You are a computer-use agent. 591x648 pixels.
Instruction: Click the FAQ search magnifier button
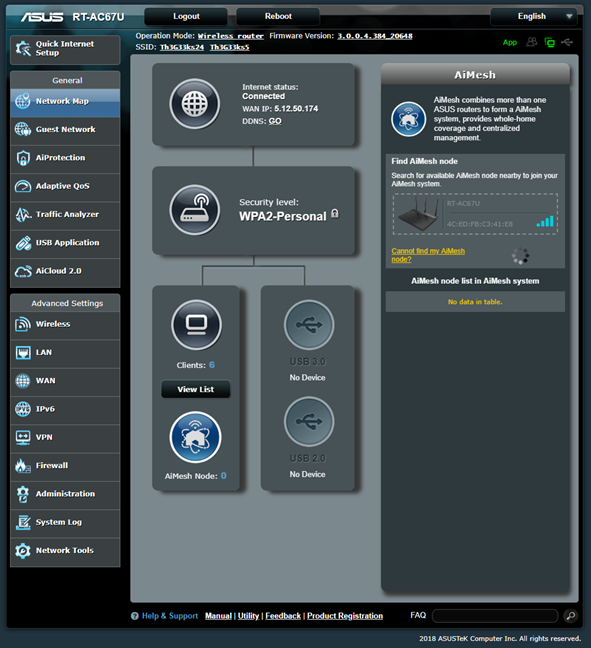(571, 616)
